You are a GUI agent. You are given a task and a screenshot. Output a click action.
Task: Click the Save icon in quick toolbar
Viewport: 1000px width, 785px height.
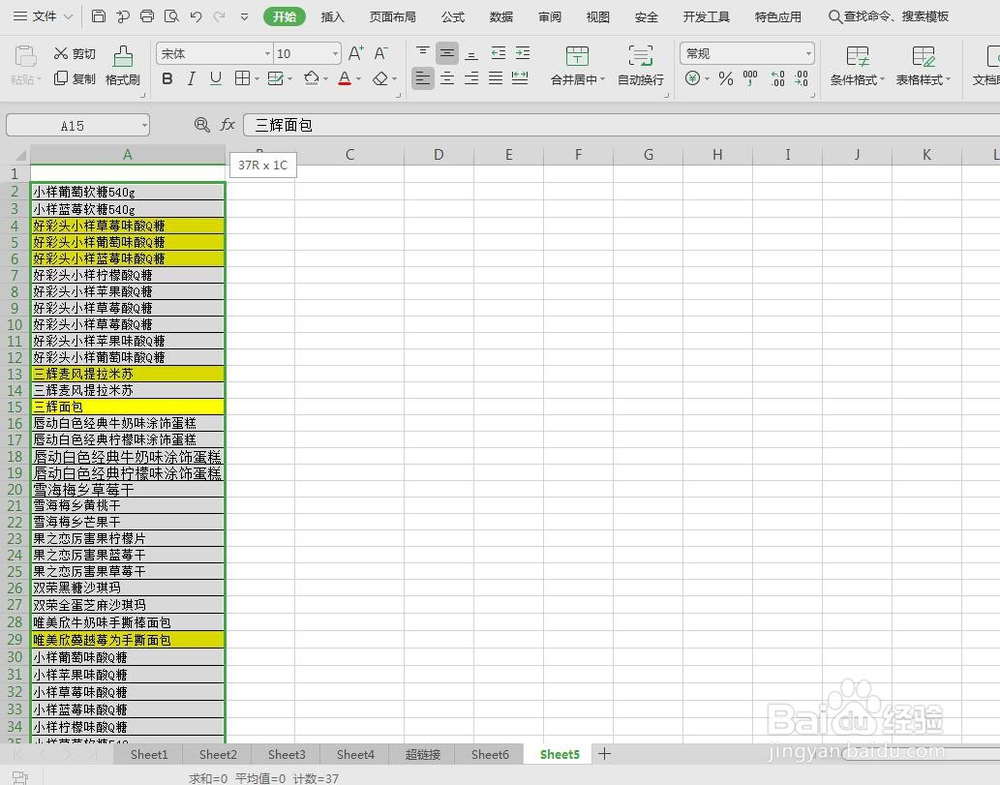click(98, 16)
